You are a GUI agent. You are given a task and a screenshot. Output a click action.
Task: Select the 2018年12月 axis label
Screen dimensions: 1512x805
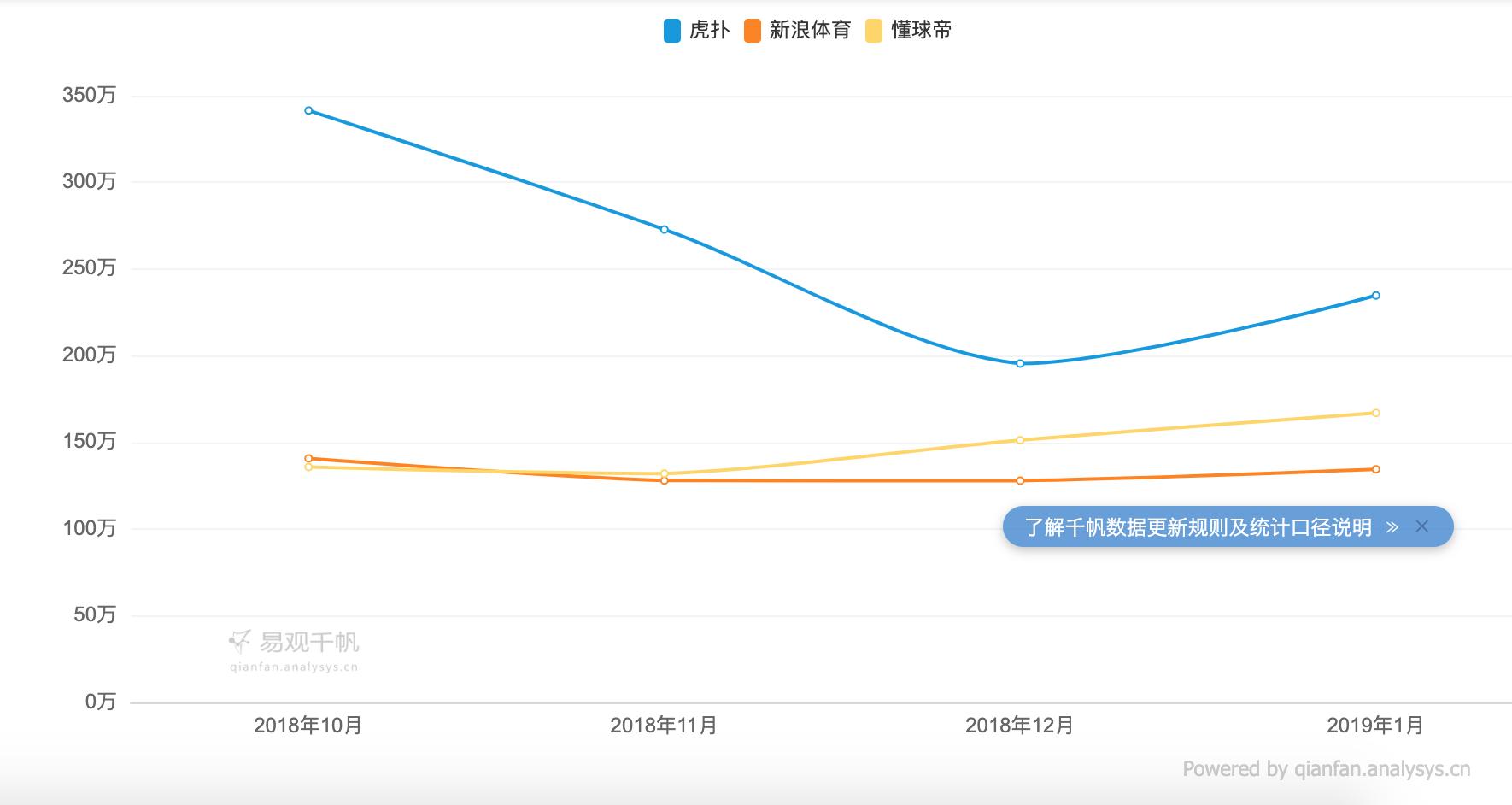1017,727
